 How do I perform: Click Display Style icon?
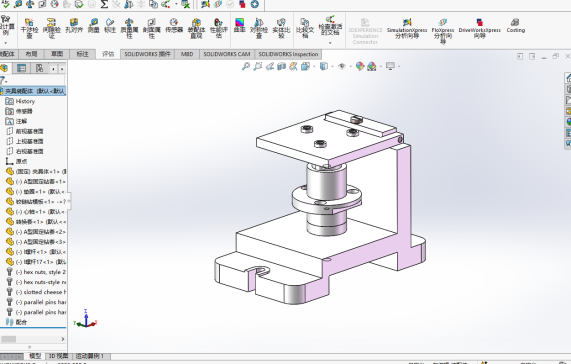click(323, 66)
